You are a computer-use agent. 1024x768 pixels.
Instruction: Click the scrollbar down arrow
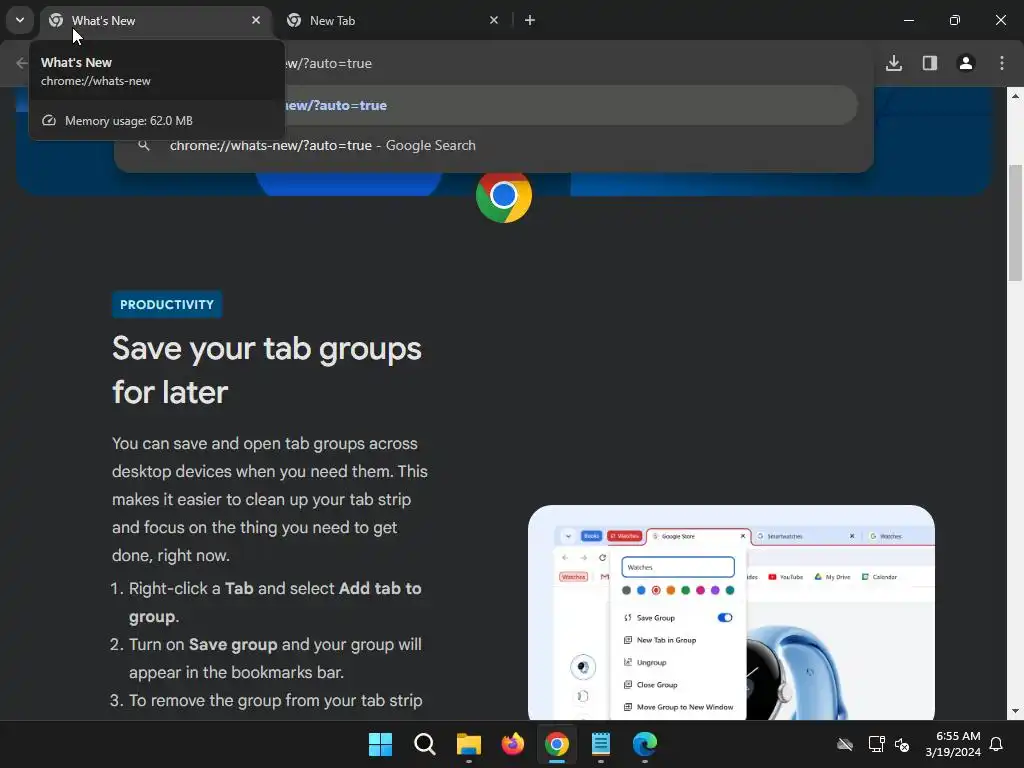tap(1015, 711)
